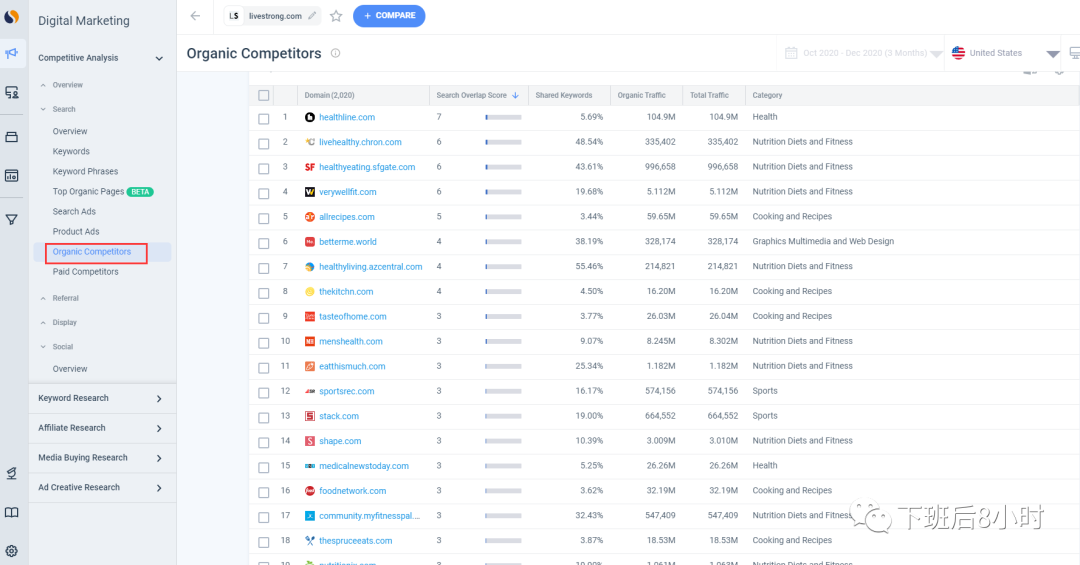Go to Top Organic Pages menu item
Image resolution: width=1080 pixels, height=565 pixels.
[x=88, y=192]
